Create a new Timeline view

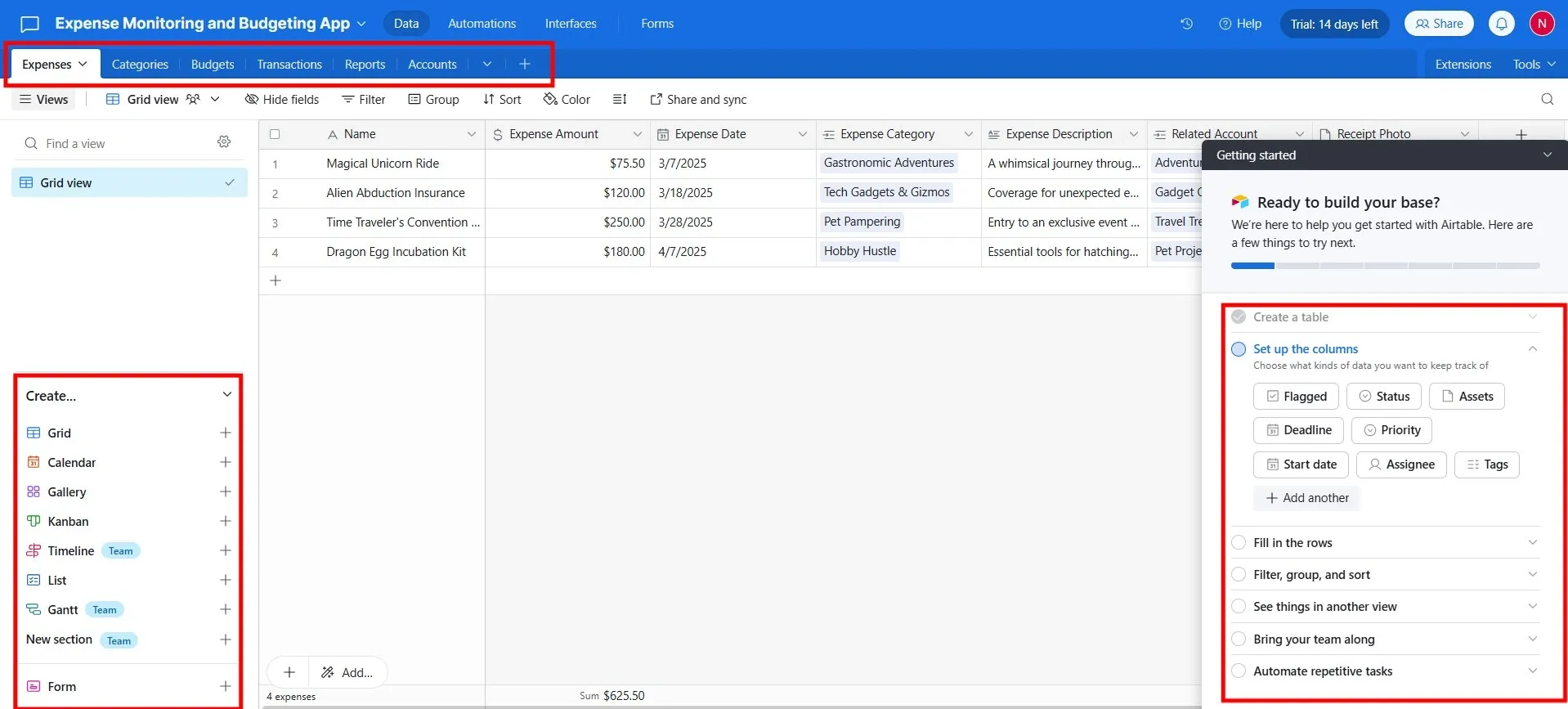point(225,550)
